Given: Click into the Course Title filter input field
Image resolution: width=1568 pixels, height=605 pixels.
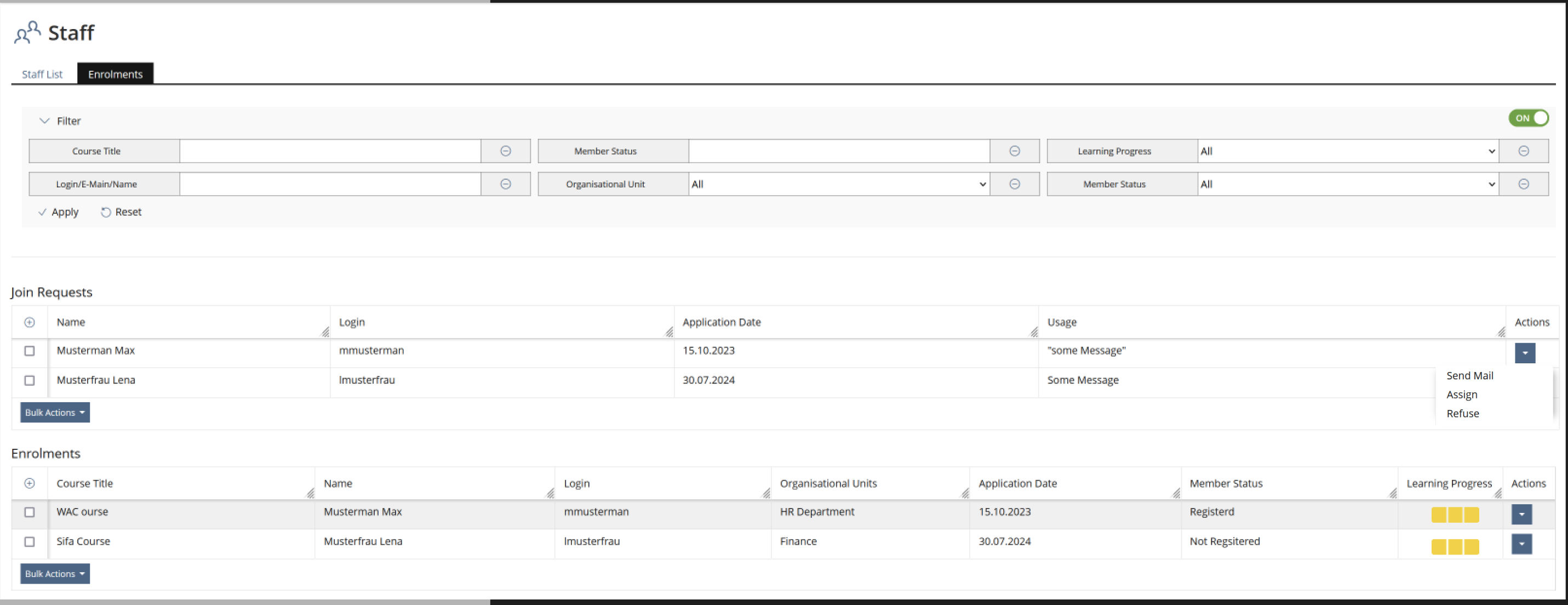Looking at the screenshot, I should tap(330, 151).
